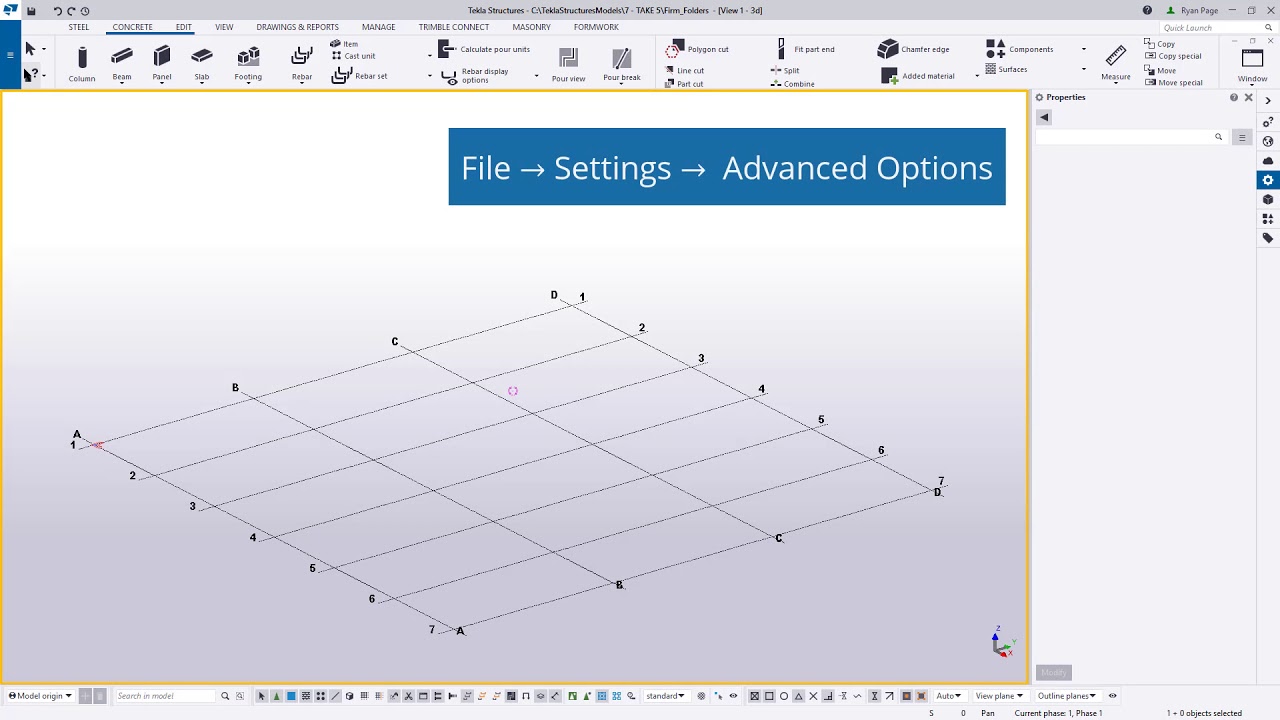Open the standard selection filter dropdown
The height and width of the screenshot is (720, 1280).
(666, 696)
